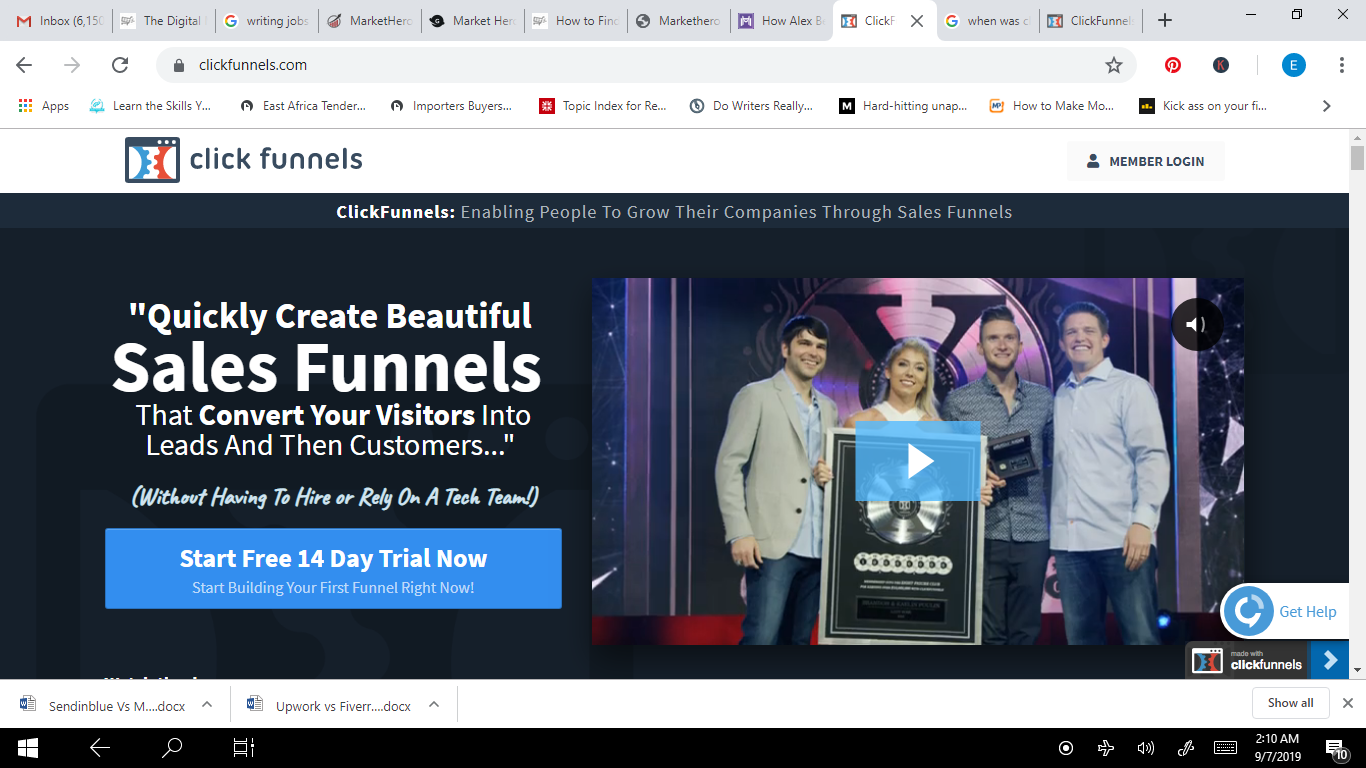The width and height of the screenshot is (1366, 768).
Task: Open the Learn the Skills Y... bookmark
Action: tap(150, 106)
